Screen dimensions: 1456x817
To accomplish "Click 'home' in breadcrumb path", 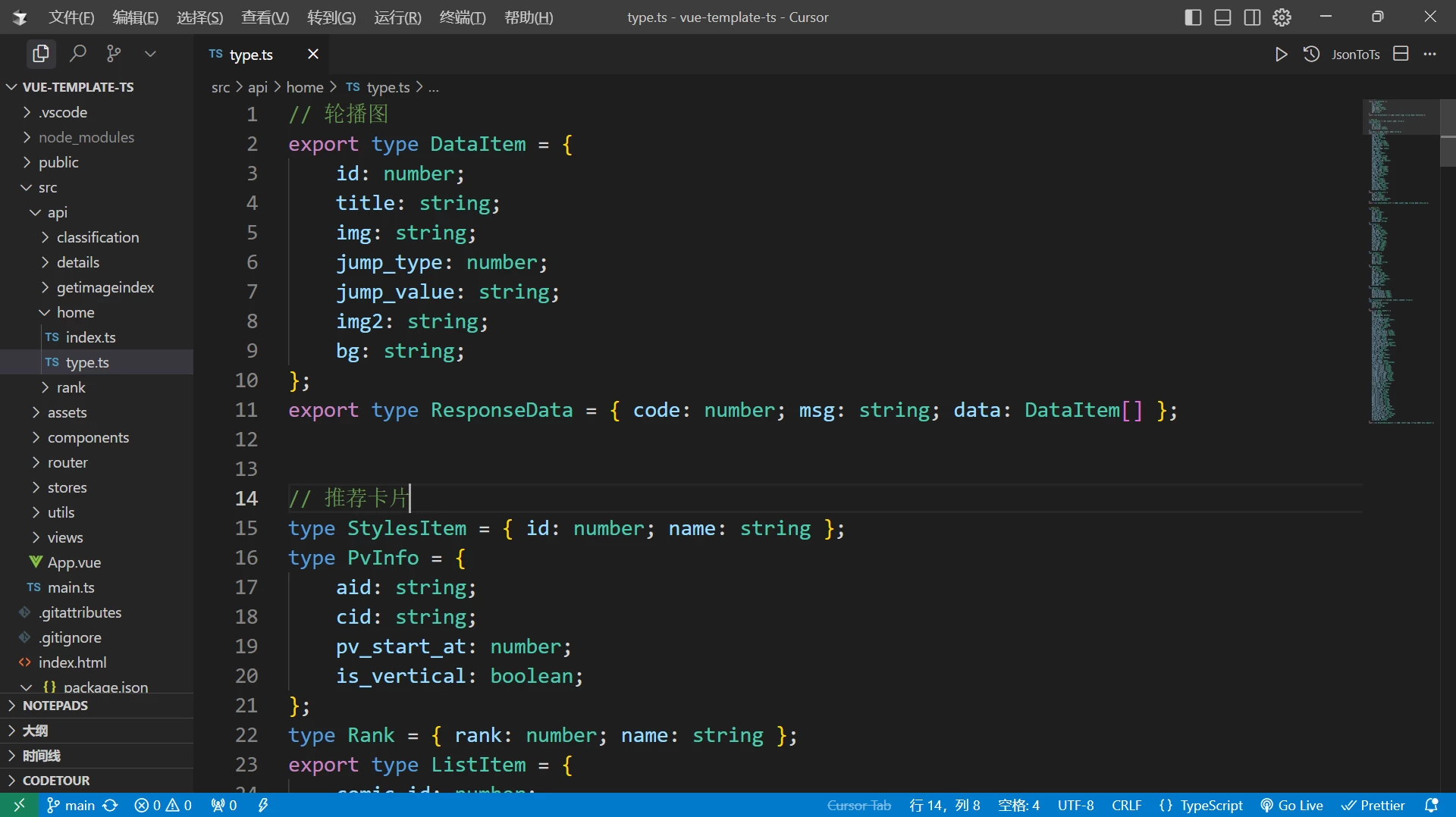I will [305, 87].
